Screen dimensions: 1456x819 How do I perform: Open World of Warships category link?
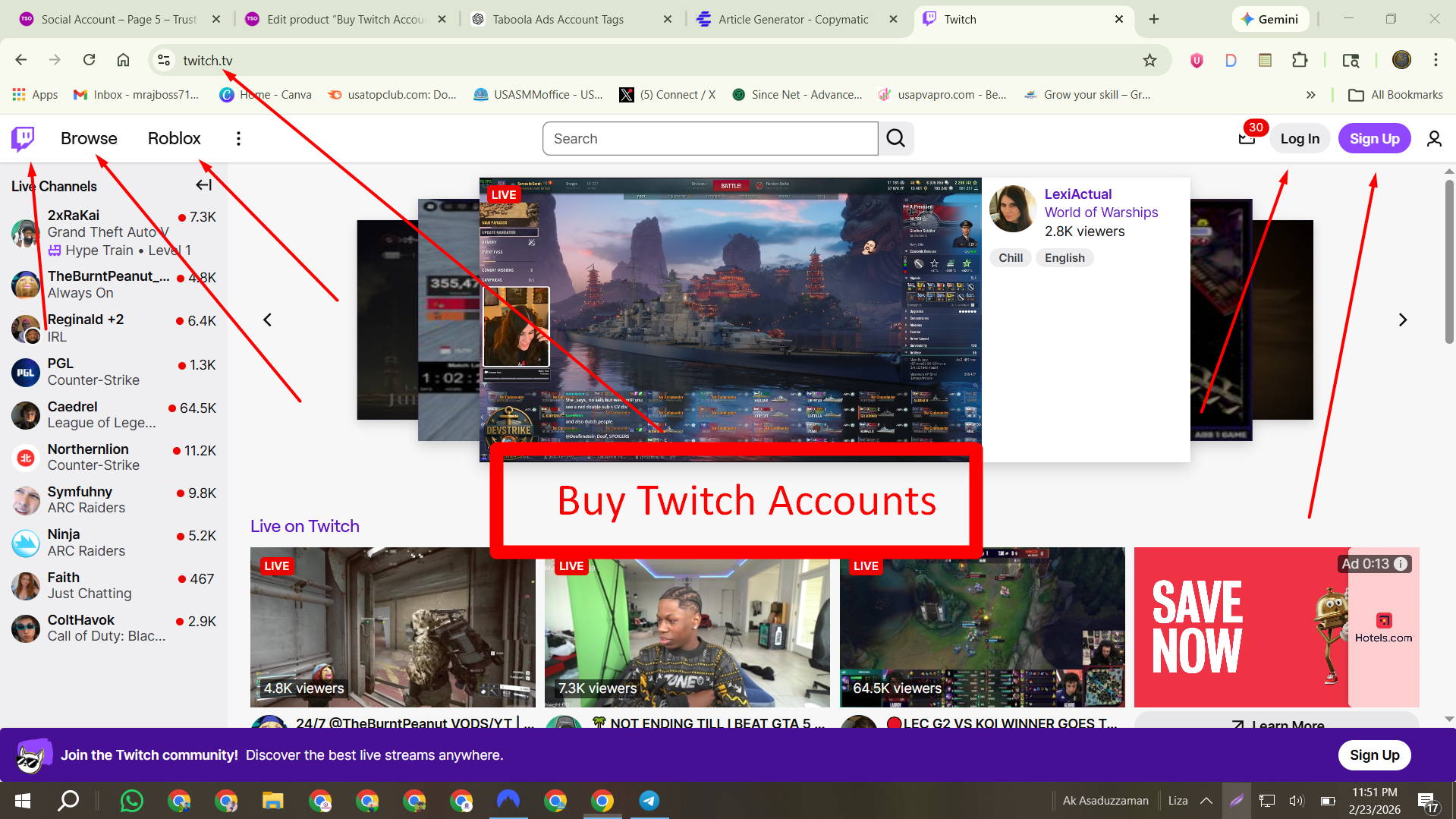[1101, 213]
